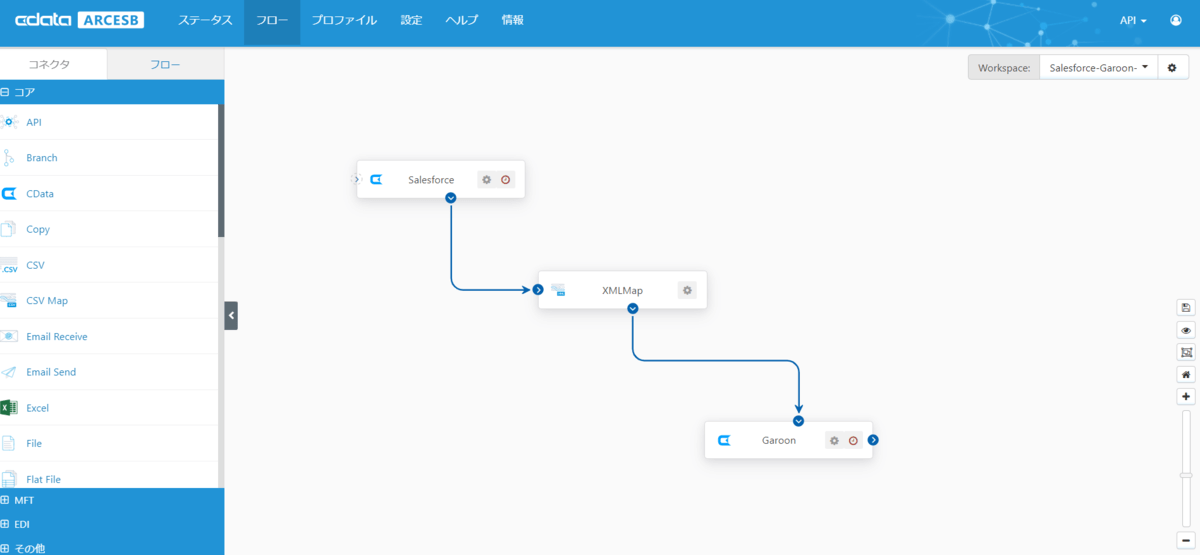Click Garoon connector clock schedule icon
Viewport: 1200px width, 555px height.
[853, 440]
